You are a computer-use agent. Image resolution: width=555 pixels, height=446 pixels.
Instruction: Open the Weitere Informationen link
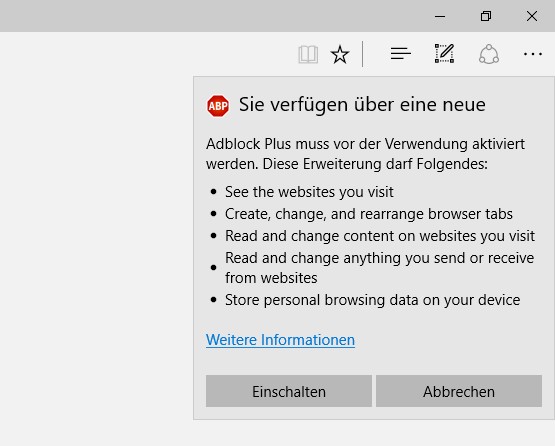point(280,340)
